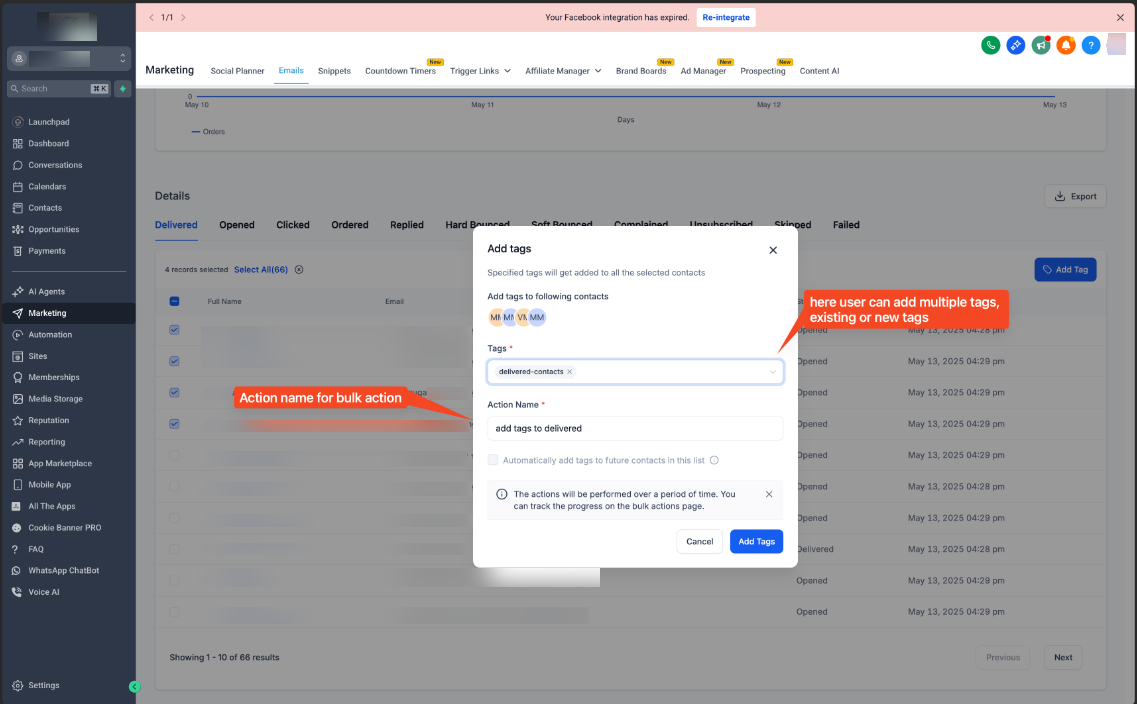Click Cancel in Add tags dialog
The height and width of the screenshot is (704, 1137).
(x=700, y=542)
